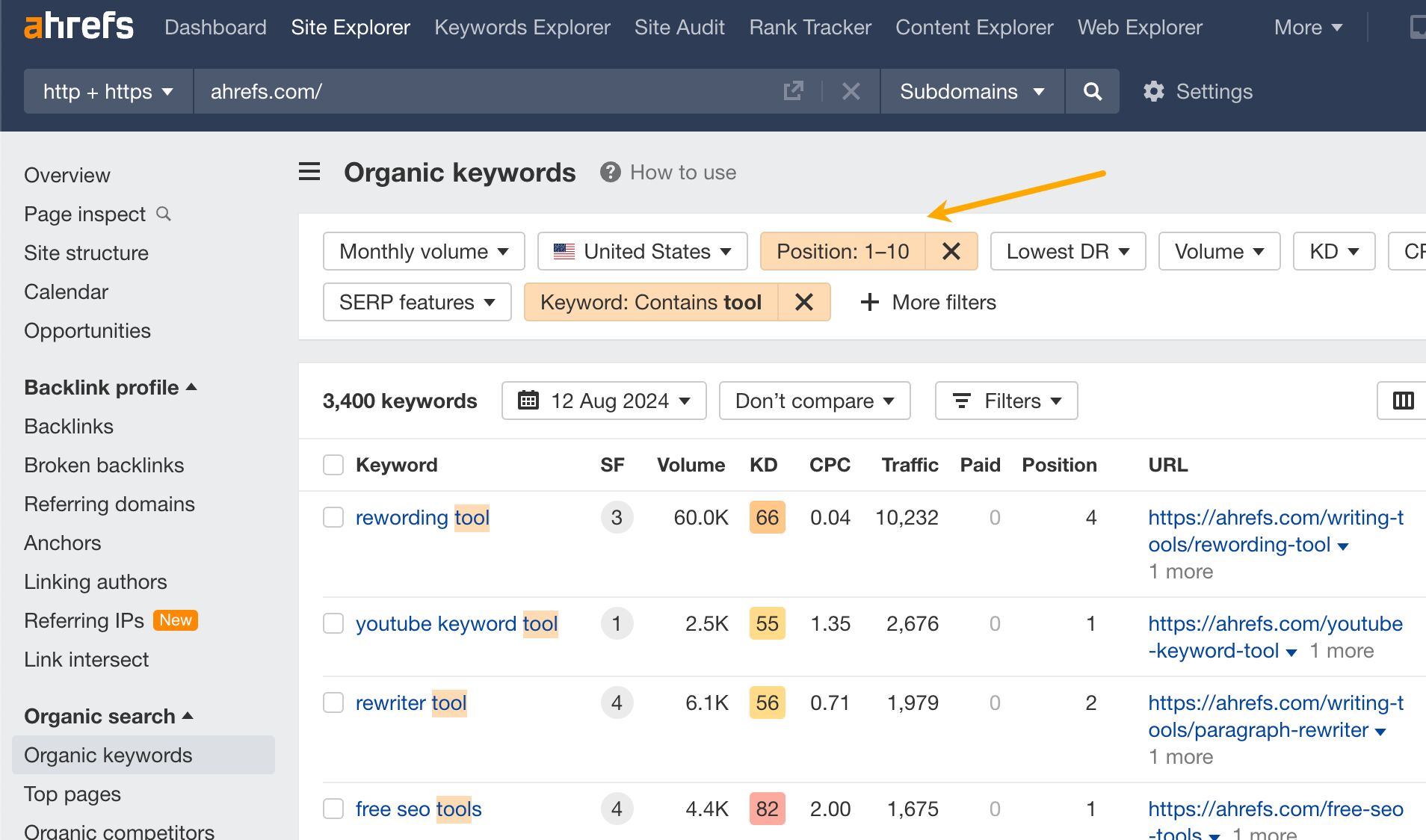Screen dimensions: 1426x840
Task: Open the hamburger menu beside Organic keywords
Action: click(x=309, y=171)
